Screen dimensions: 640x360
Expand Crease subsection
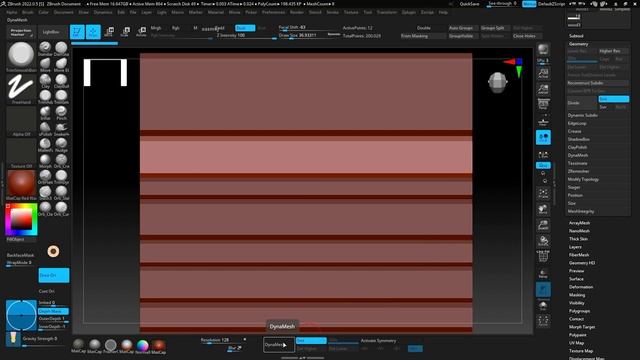574,131
